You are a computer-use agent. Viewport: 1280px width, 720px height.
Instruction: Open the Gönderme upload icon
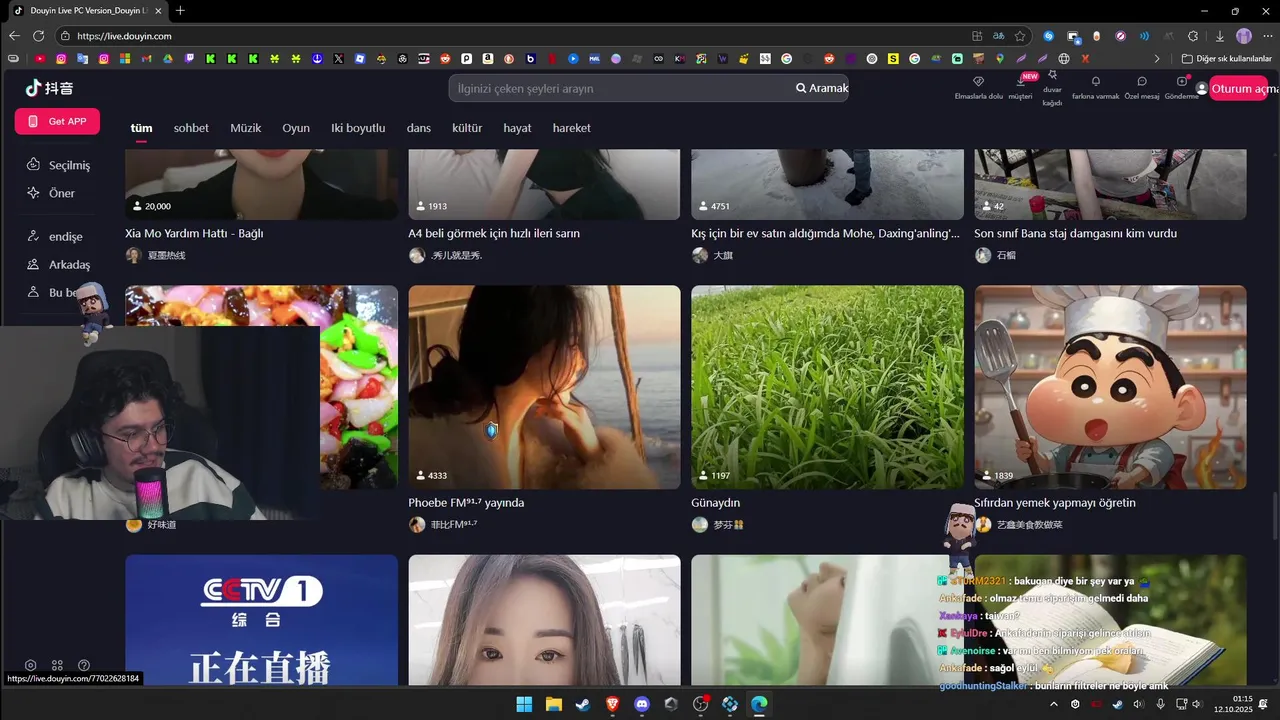[x=1182, y=81]
